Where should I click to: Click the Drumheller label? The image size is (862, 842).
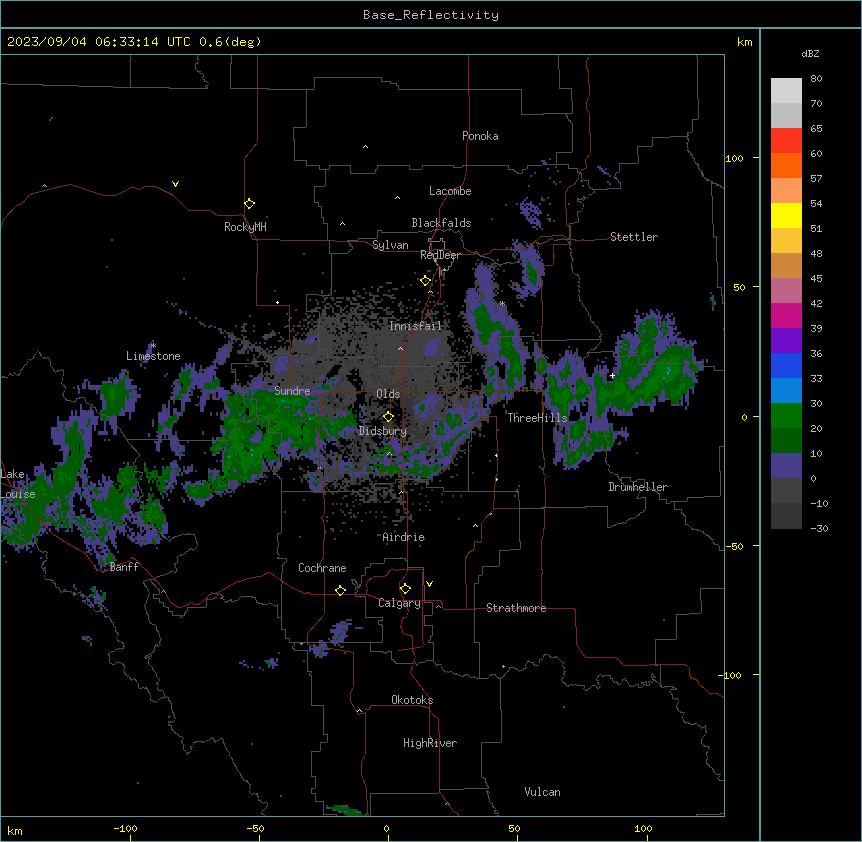pos(638,487)
